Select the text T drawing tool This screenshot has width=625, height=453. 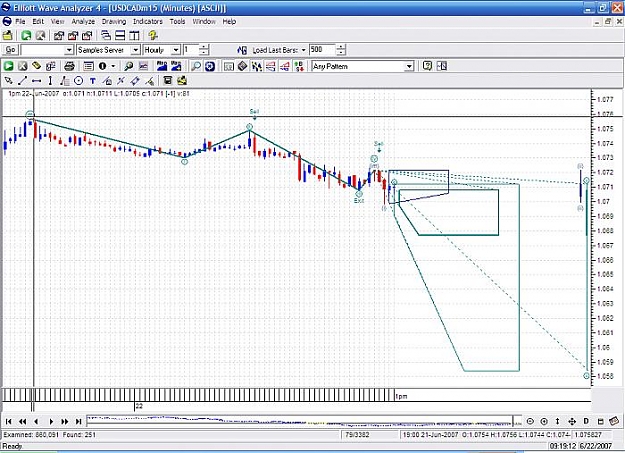point(92,81)
